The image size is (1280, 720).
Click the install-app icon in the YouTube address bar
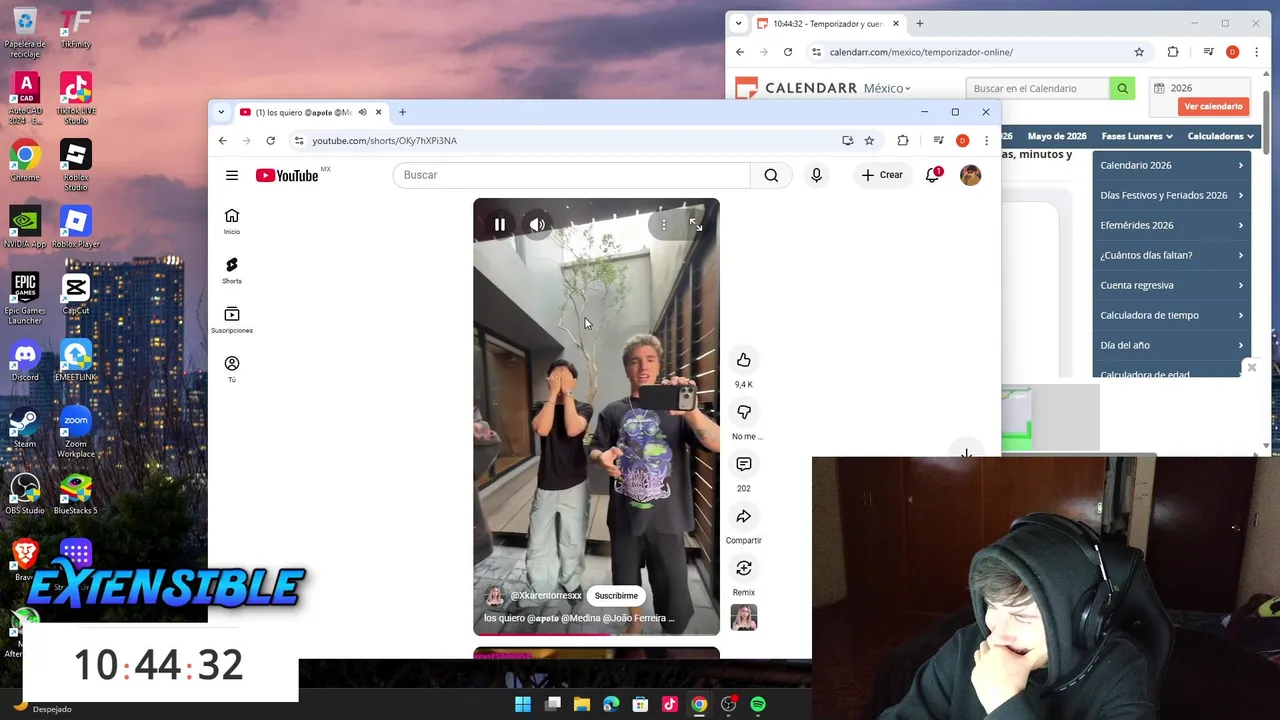847,141
